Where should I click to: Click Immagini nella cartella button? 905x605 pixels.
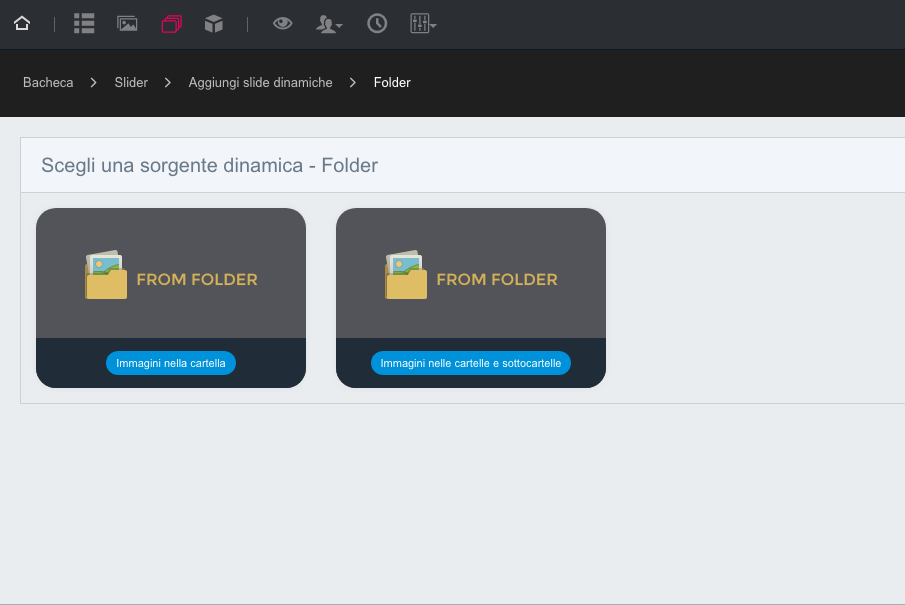(x=171, y=363)
